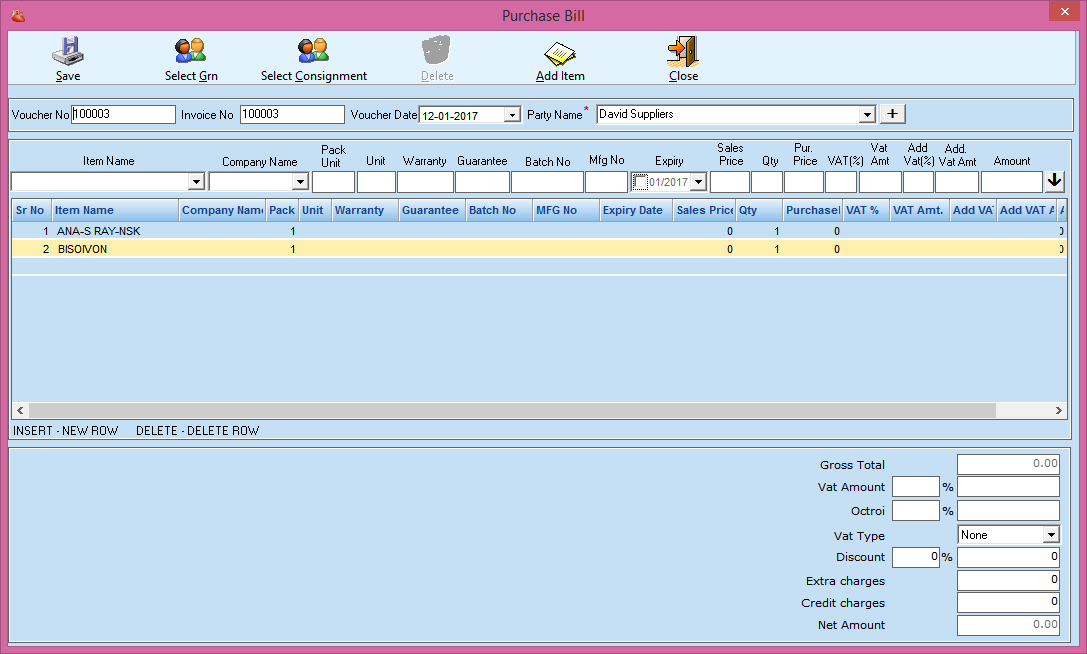Open Select Grn from toolbar
The width and height of the screenshot is (1087, 654).
(x=190, y=51)
